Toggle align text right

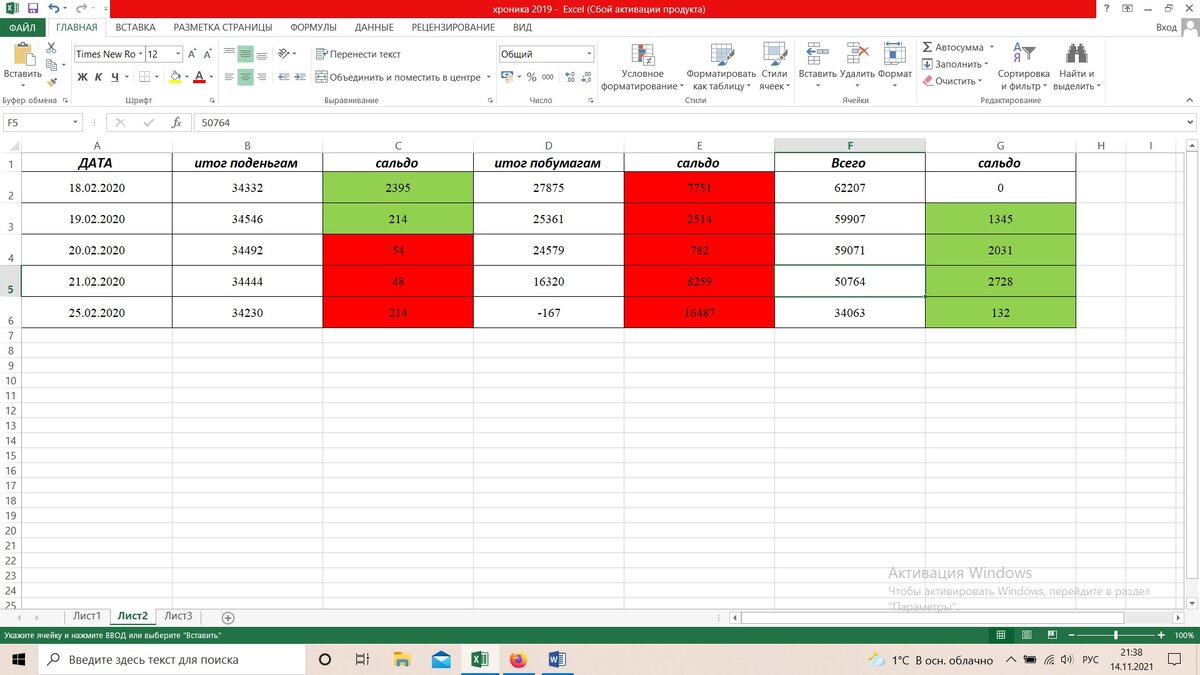[x=261, y=77]
